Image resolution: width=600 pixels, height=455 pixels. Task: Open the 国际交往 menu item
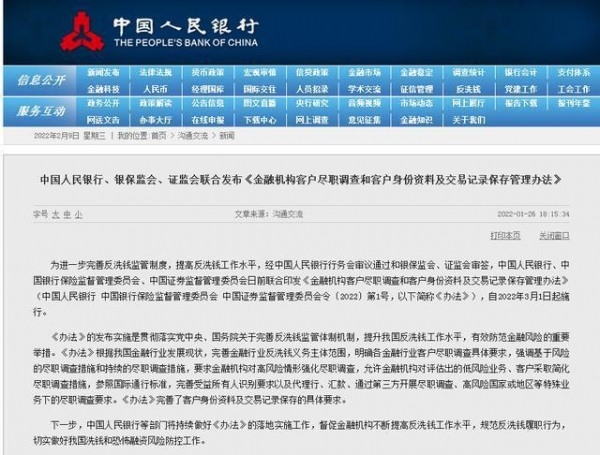260,90
